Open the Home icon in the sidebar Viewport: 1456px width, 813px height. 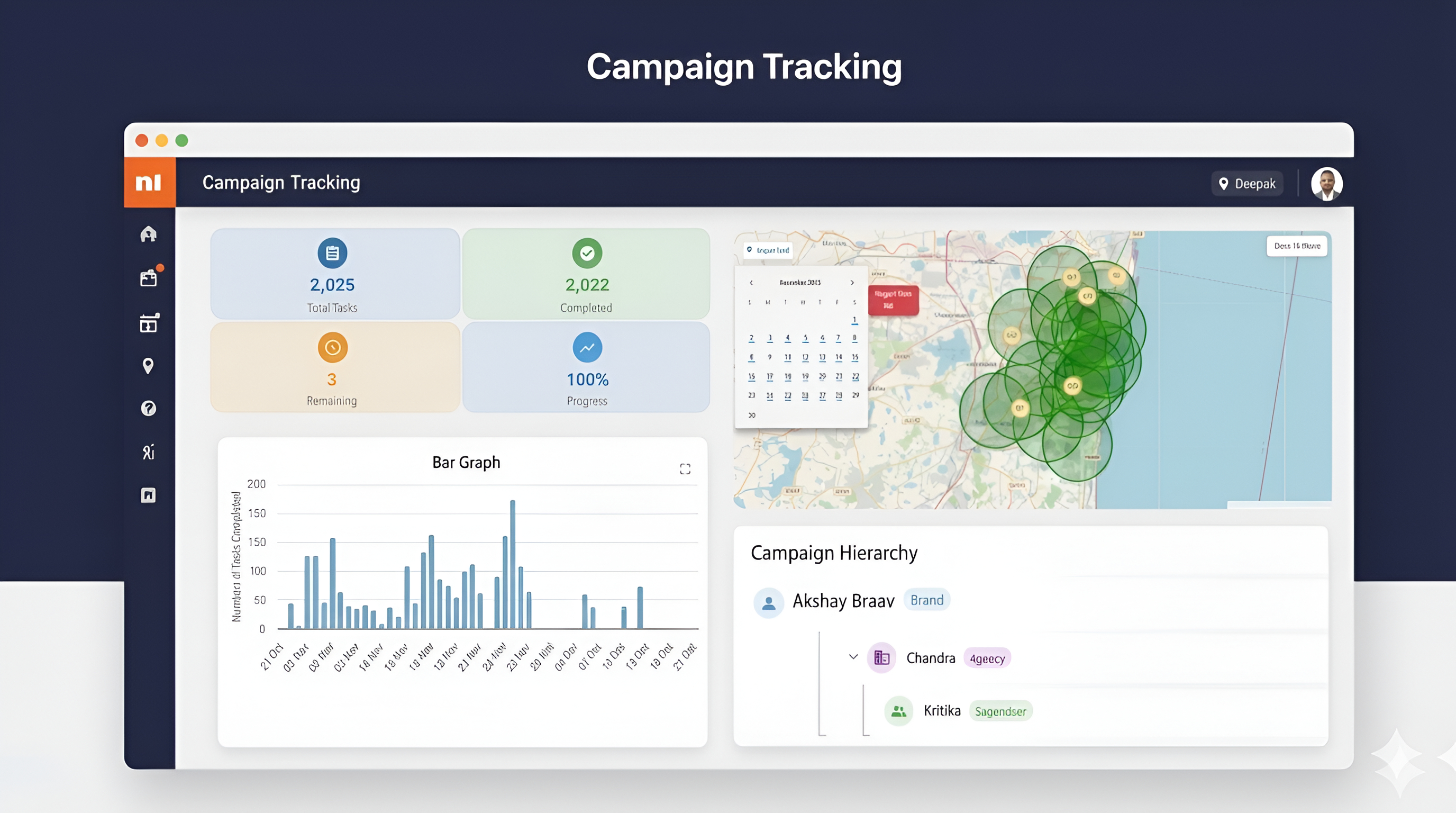[149, 233]
